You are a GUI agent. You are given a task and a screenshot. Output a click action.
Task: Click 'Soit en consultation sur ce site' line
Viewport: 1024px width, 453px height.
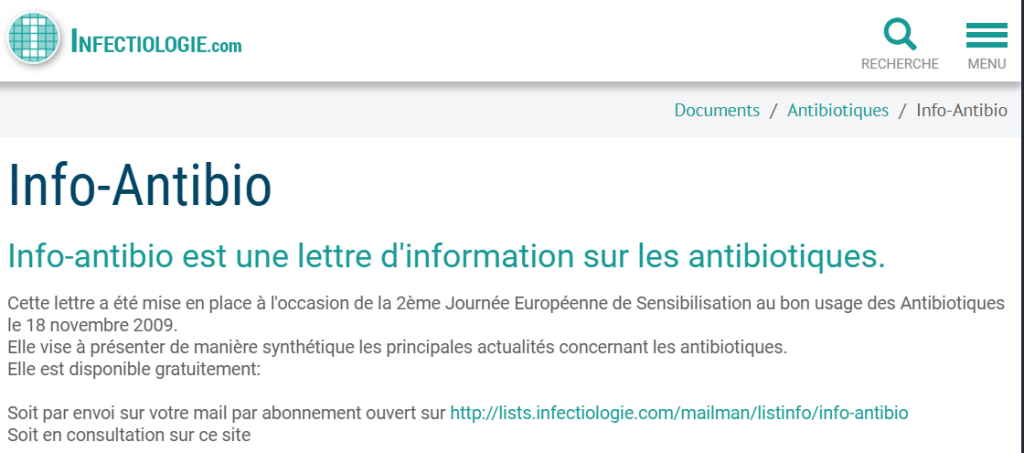pyautogui.click(x=128, y=435)
